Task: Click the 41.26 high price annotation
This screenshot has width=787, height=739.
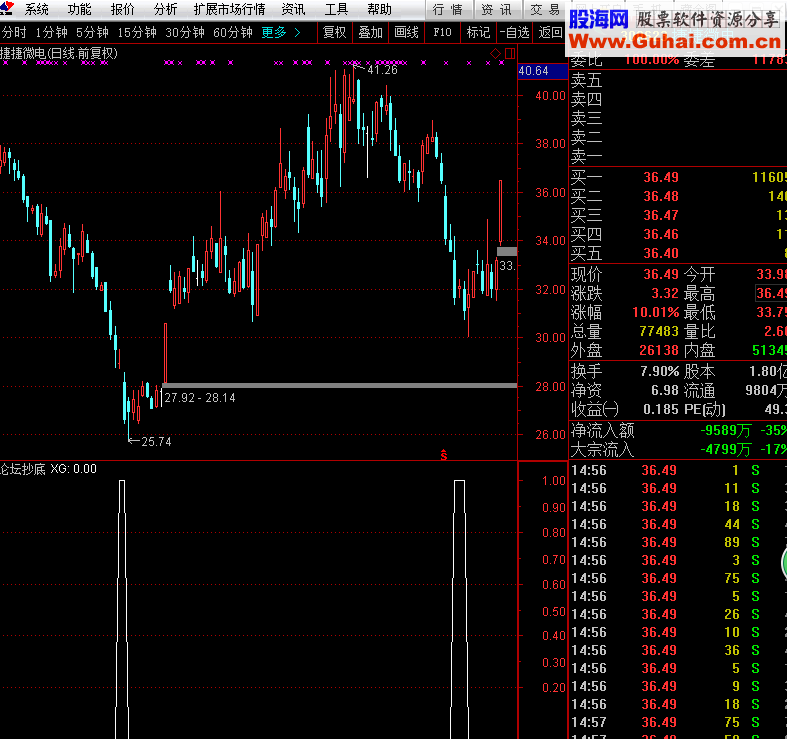Action: (382, 70)
